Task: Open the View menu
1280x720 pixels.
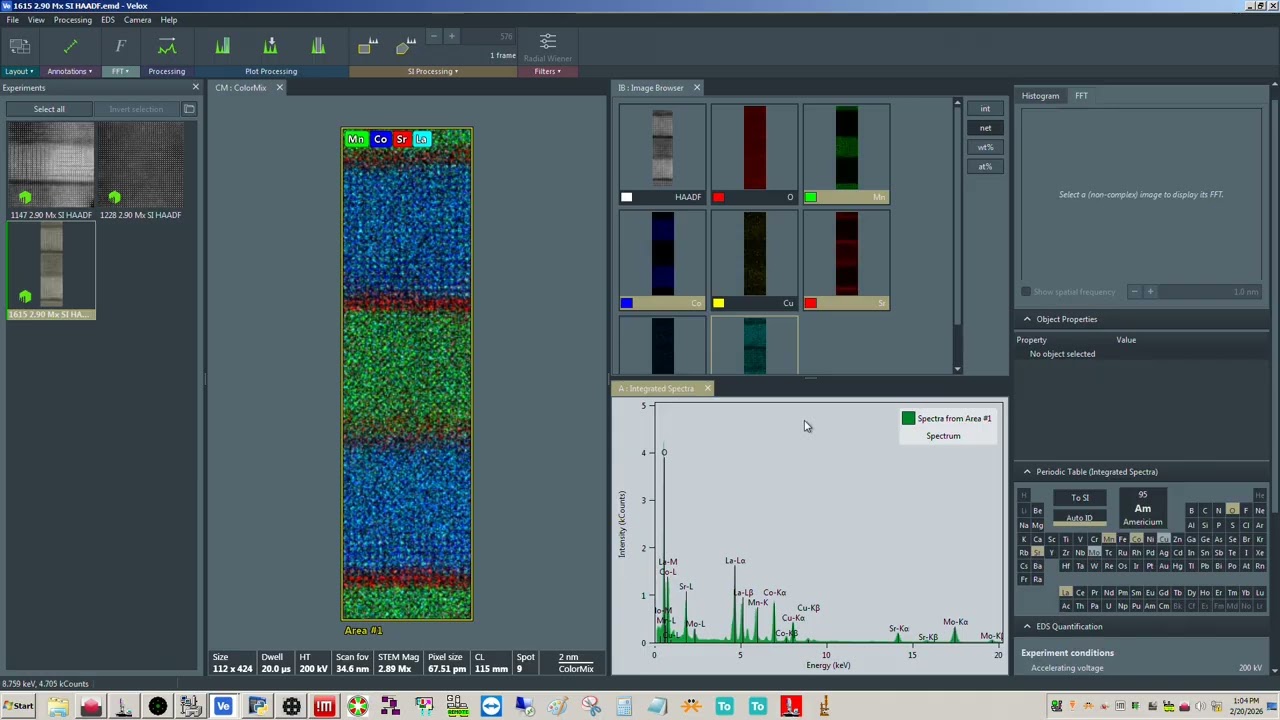Action: [36, 20]
